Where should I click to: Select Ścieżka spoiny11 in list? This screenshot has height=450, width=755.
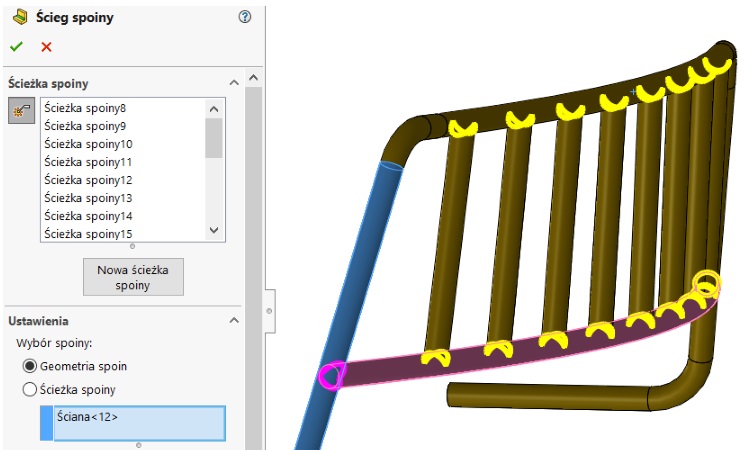[x=88, y=162]
